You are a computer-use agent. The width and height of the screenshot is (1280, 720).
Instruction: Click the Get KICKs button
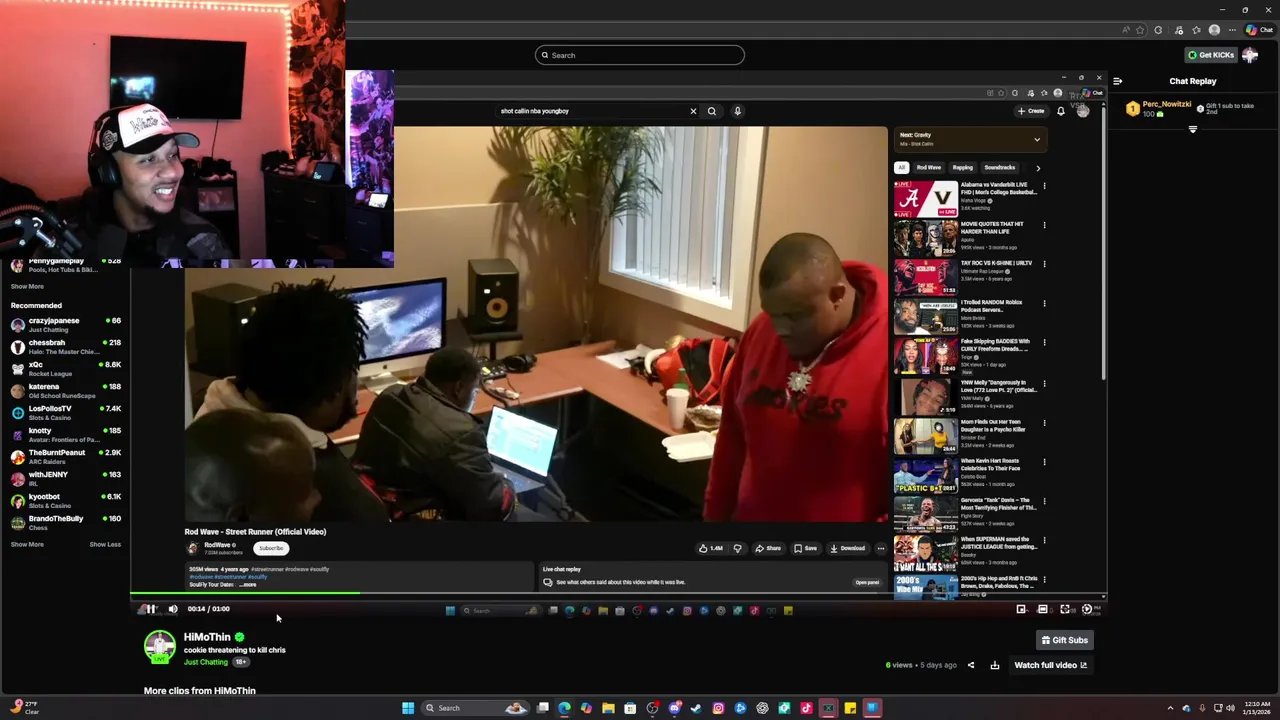click(x=1211, y=55)
